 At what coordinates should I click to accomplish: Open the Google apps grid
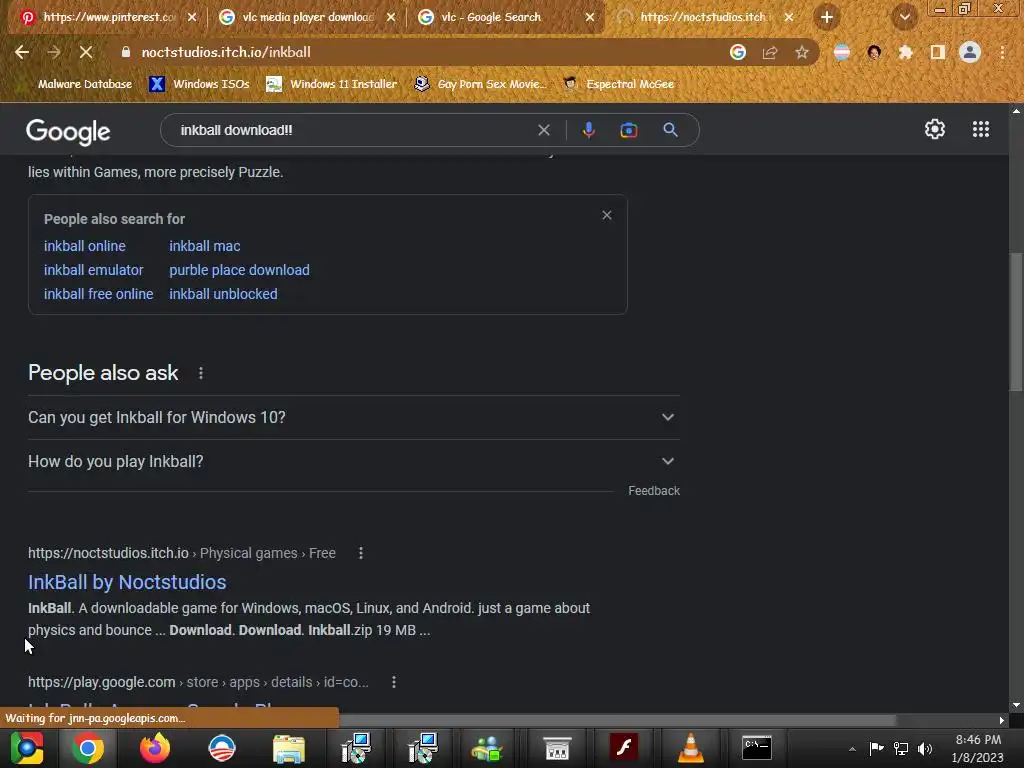(981, 129)
